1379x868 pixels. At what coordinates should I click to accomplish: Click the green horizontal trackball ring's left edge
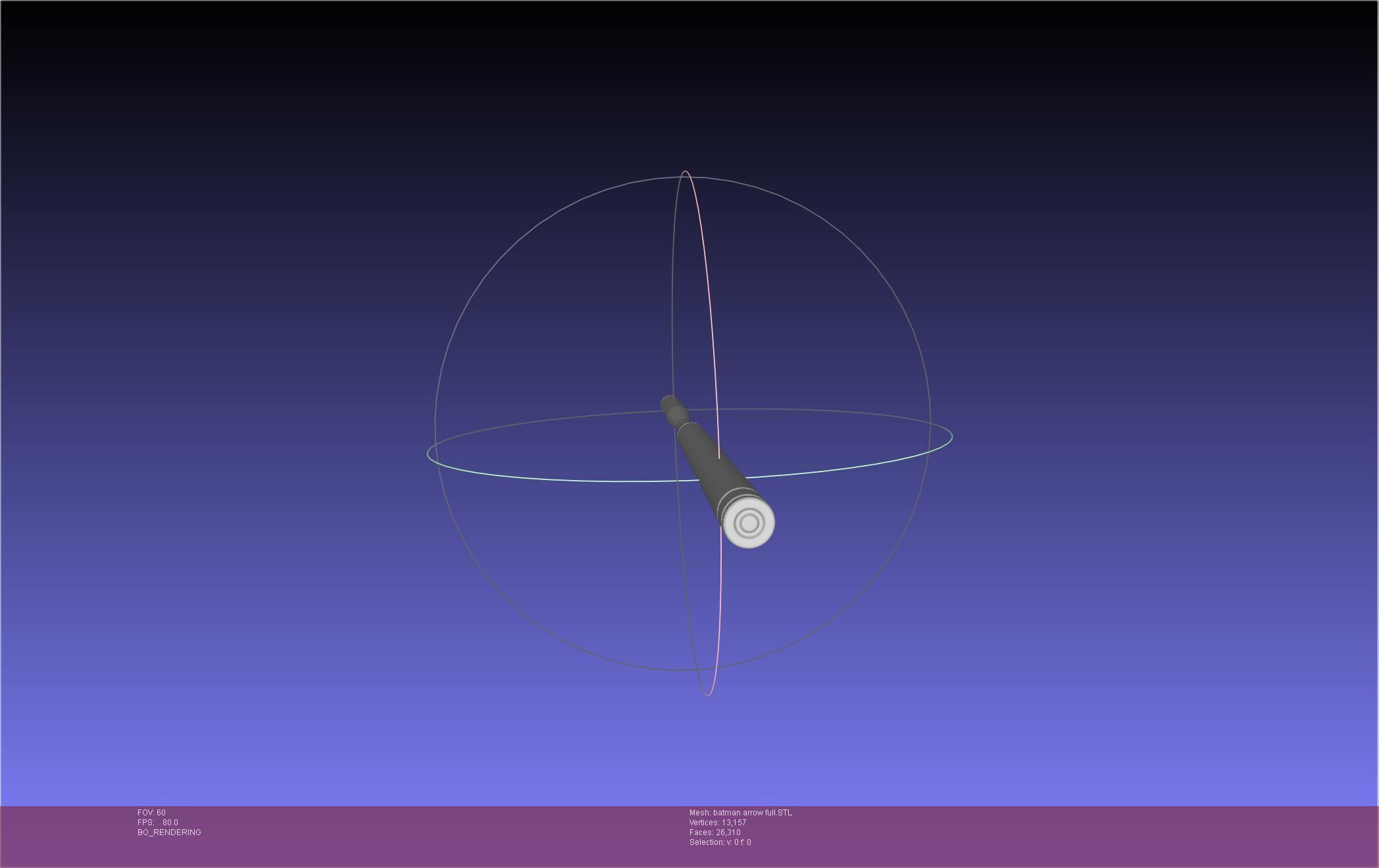[x=428, y=453]
